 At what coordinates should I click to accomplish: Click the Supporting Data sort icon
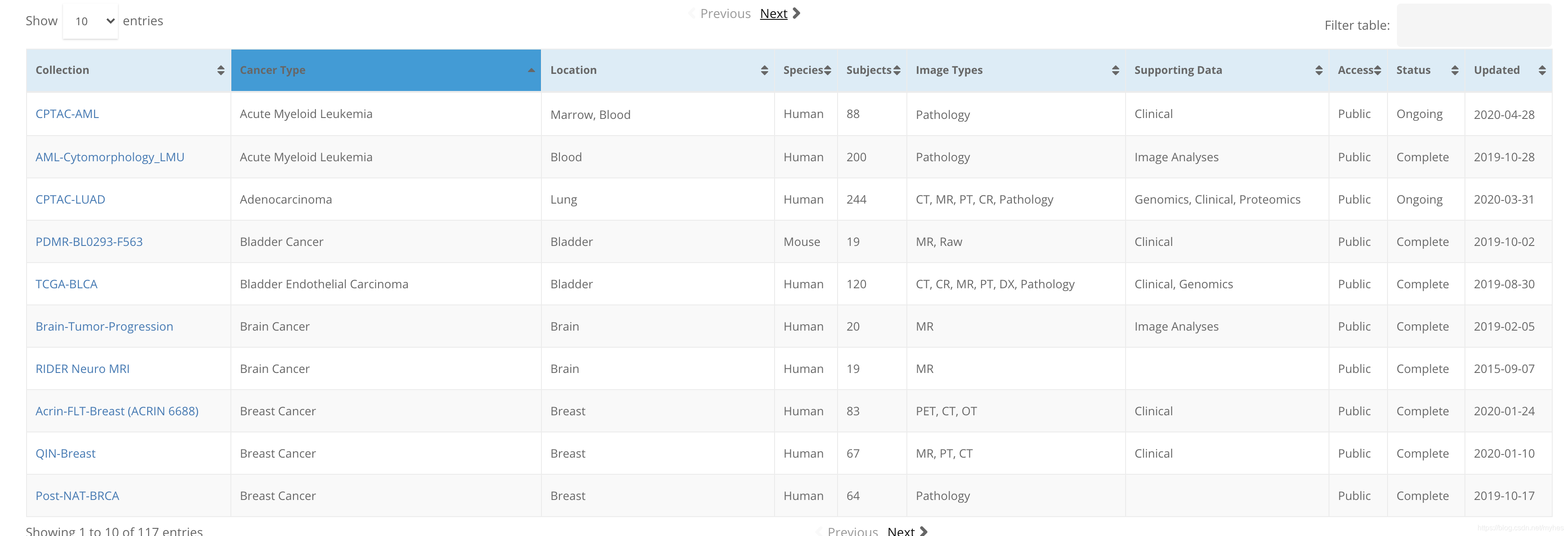1318,70
